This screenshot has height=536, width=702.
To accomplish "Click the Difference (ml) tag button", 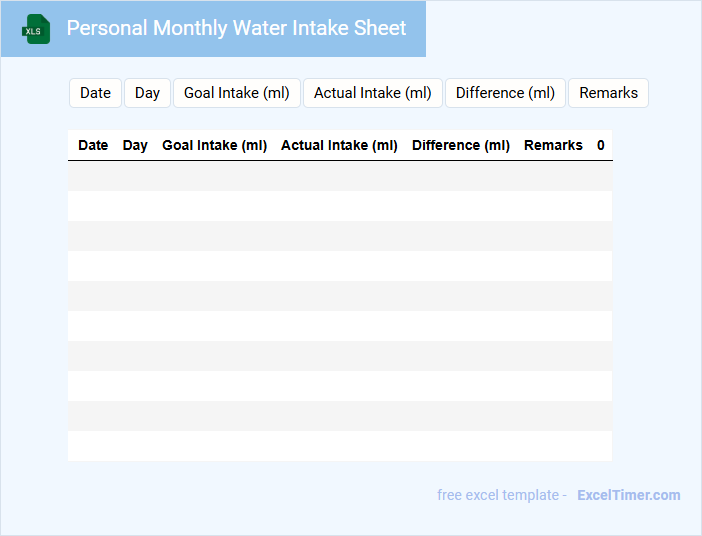I will [x=505, y=93].
